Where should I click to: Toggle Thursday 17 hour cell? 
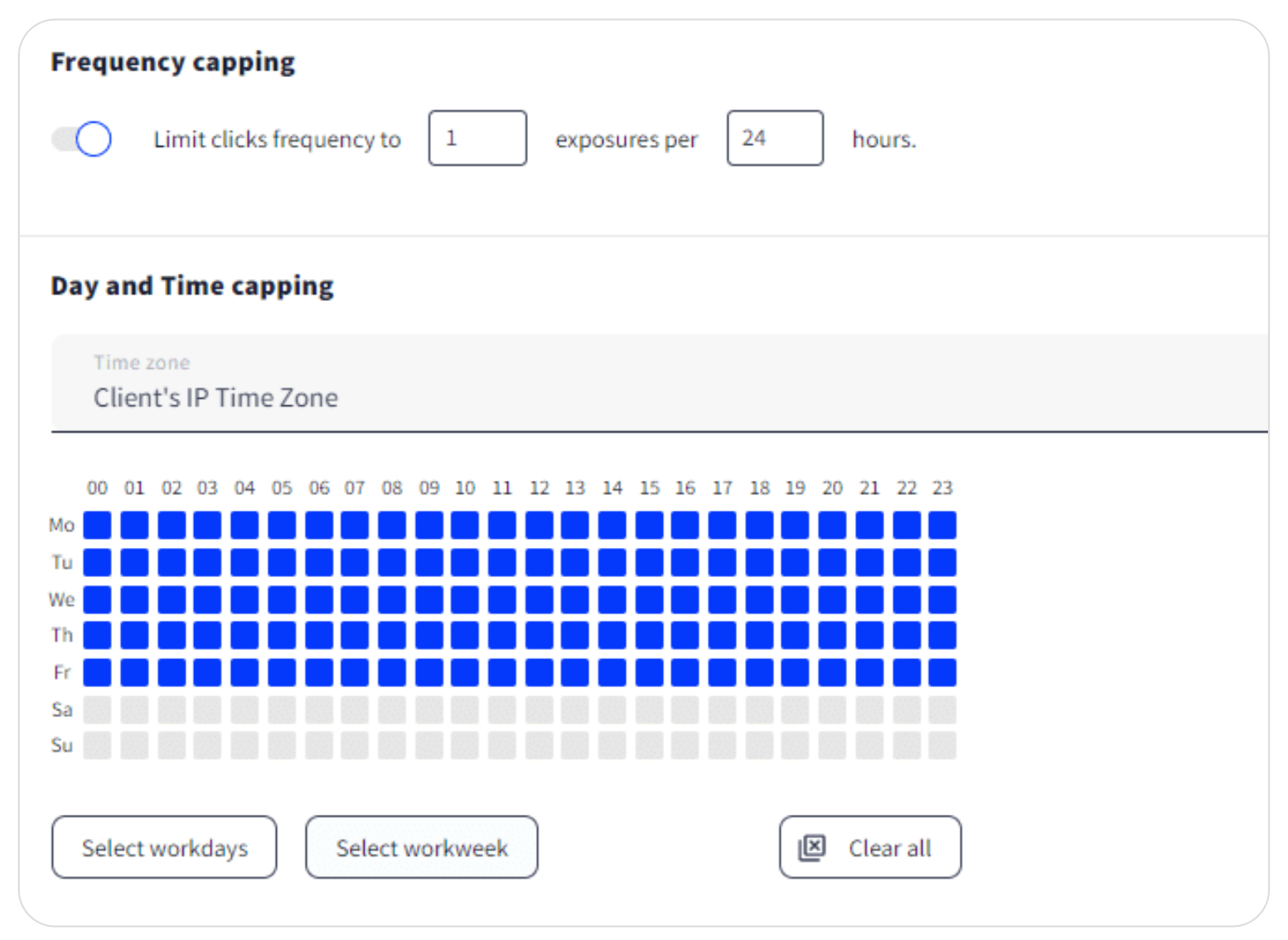(x=722, y=635)
